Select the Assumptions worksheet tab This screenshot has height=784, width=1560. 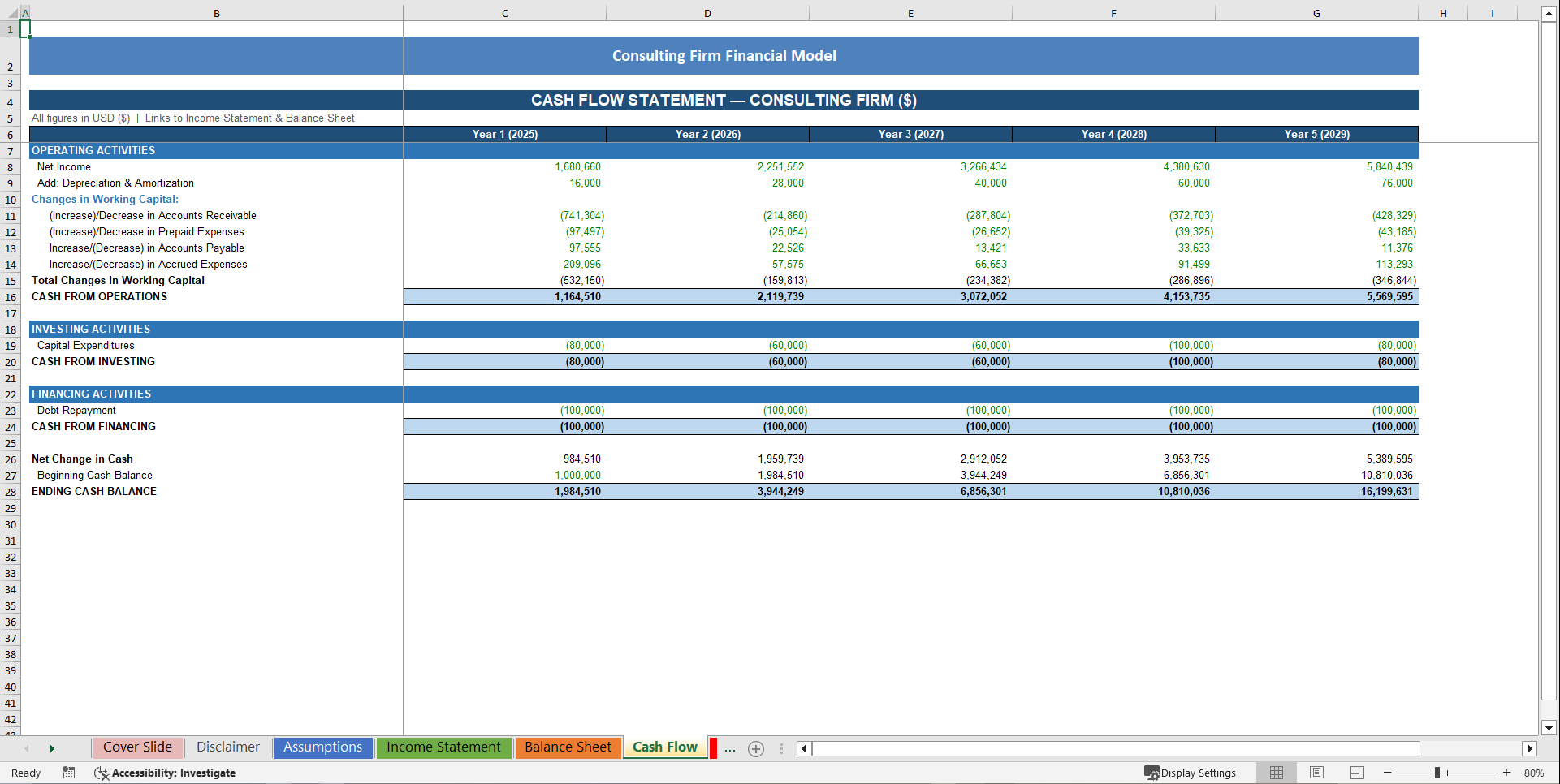(322, 747)
